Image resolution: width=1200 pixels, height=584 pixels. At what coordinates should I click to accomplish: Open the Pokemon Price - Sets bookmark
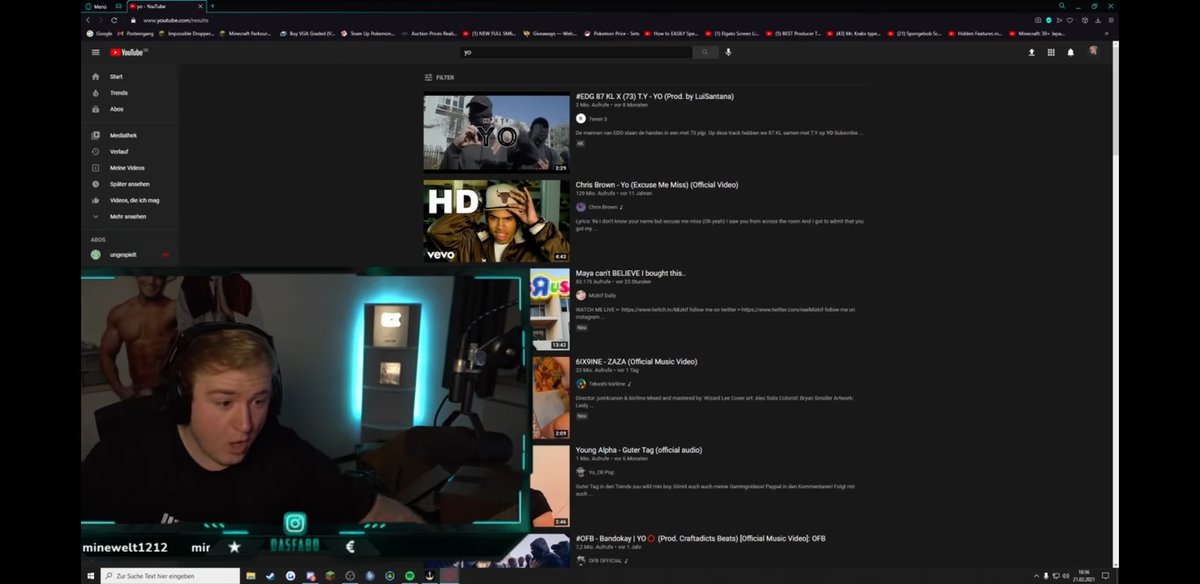click(612, 33)
